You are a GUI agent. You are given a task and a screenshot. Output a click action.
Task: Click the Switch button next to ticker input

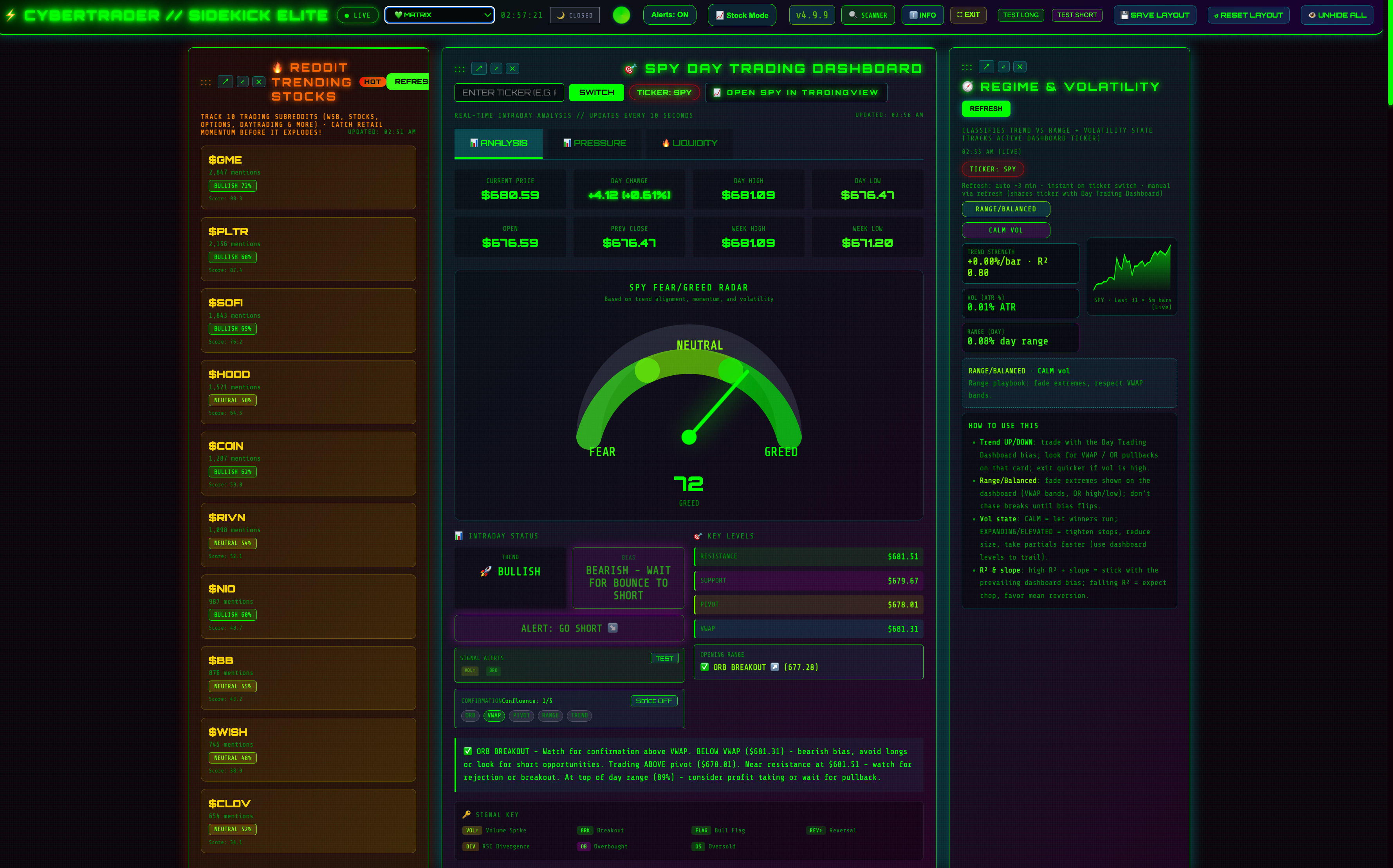(596, 92)
